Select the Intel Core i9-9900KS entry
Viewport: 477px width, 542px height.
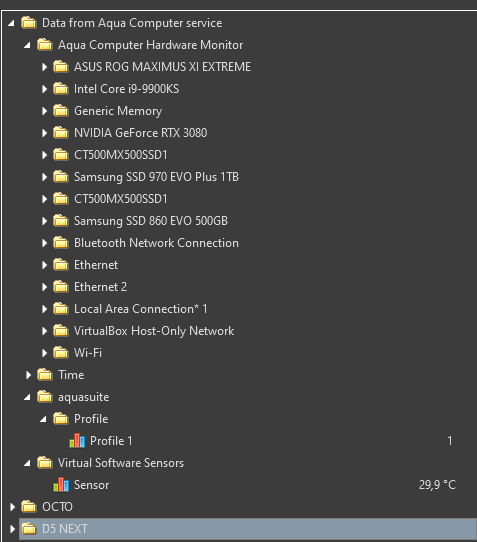point(127,89)
